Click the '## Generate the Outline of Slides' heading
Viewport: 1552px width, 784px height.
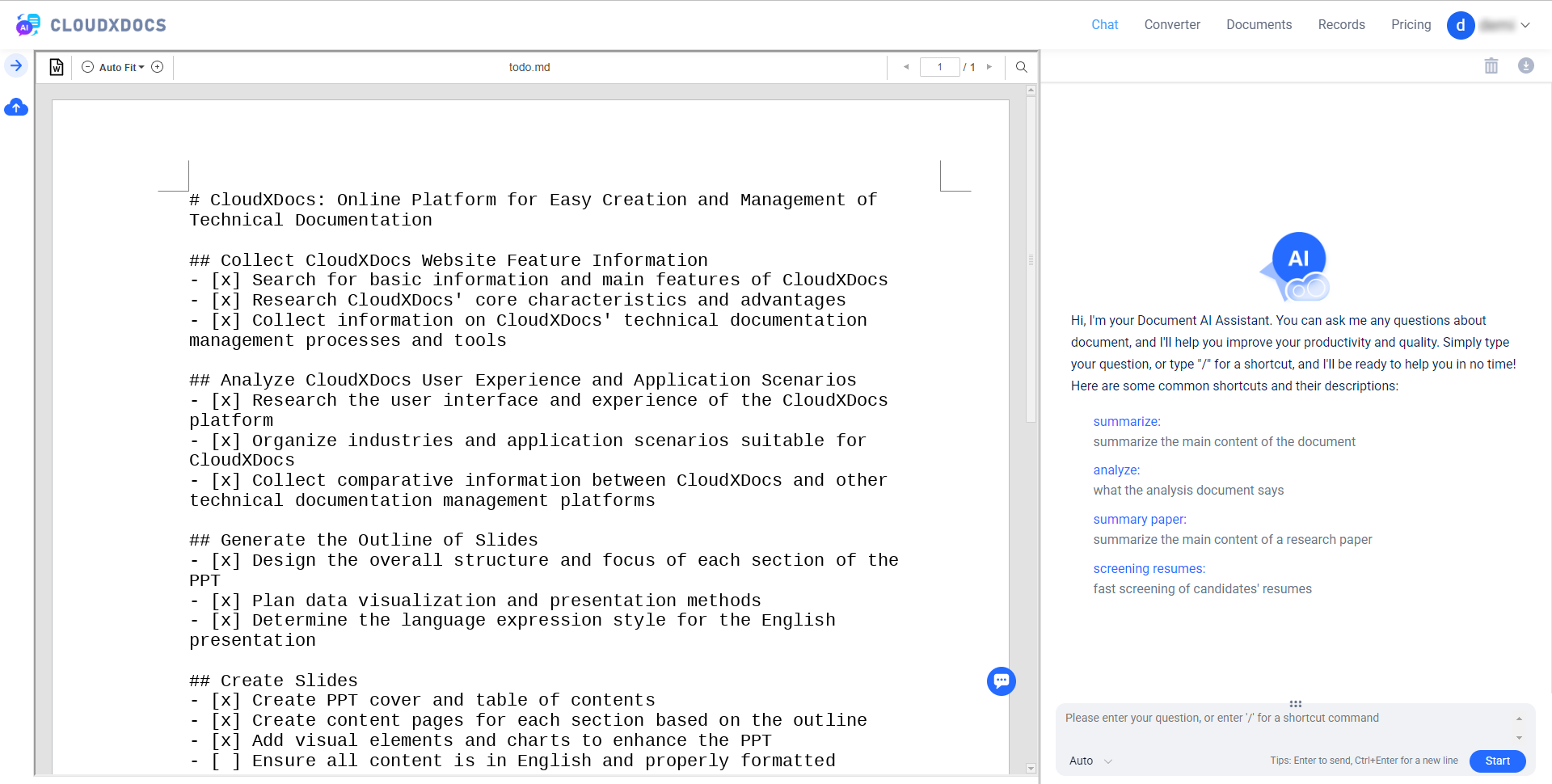pyautogui.click(x=364, y=541)
